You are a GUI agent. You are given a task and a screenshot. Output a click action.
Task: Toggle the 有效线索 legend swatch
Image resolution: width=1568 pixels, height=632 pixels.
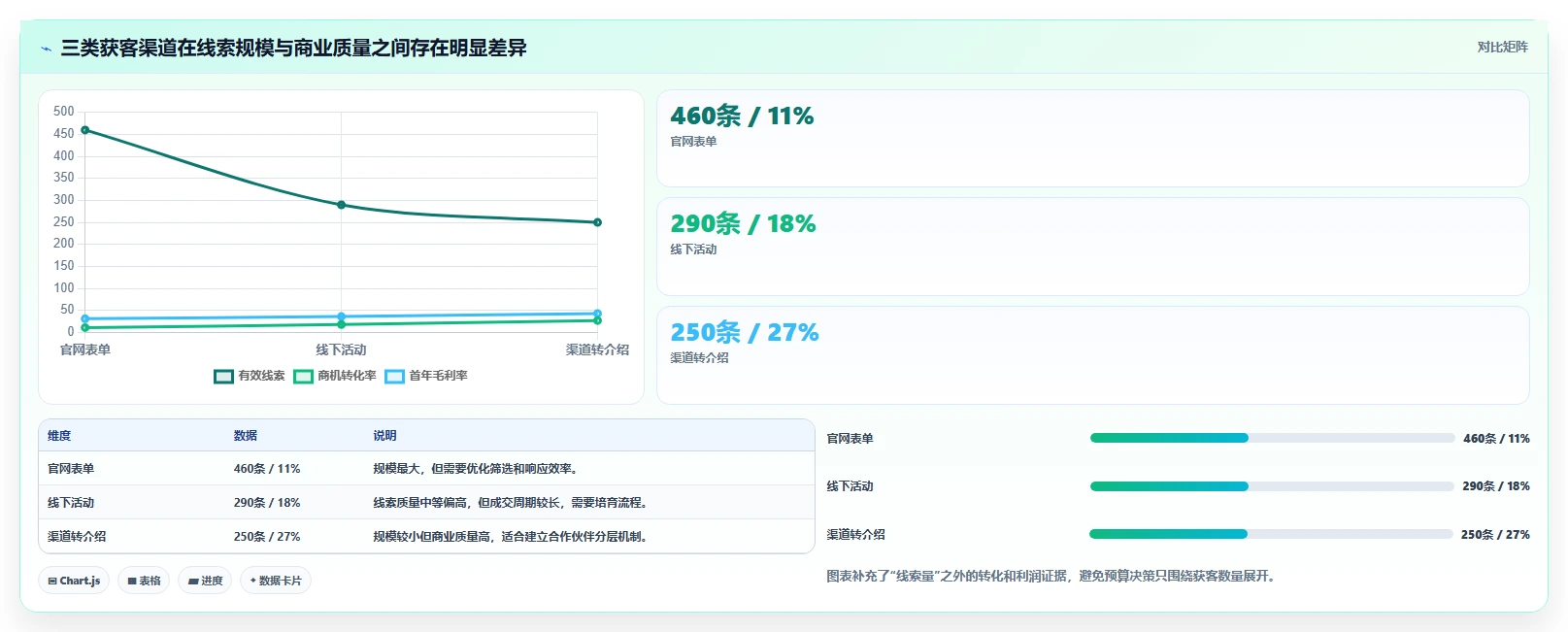223,376
